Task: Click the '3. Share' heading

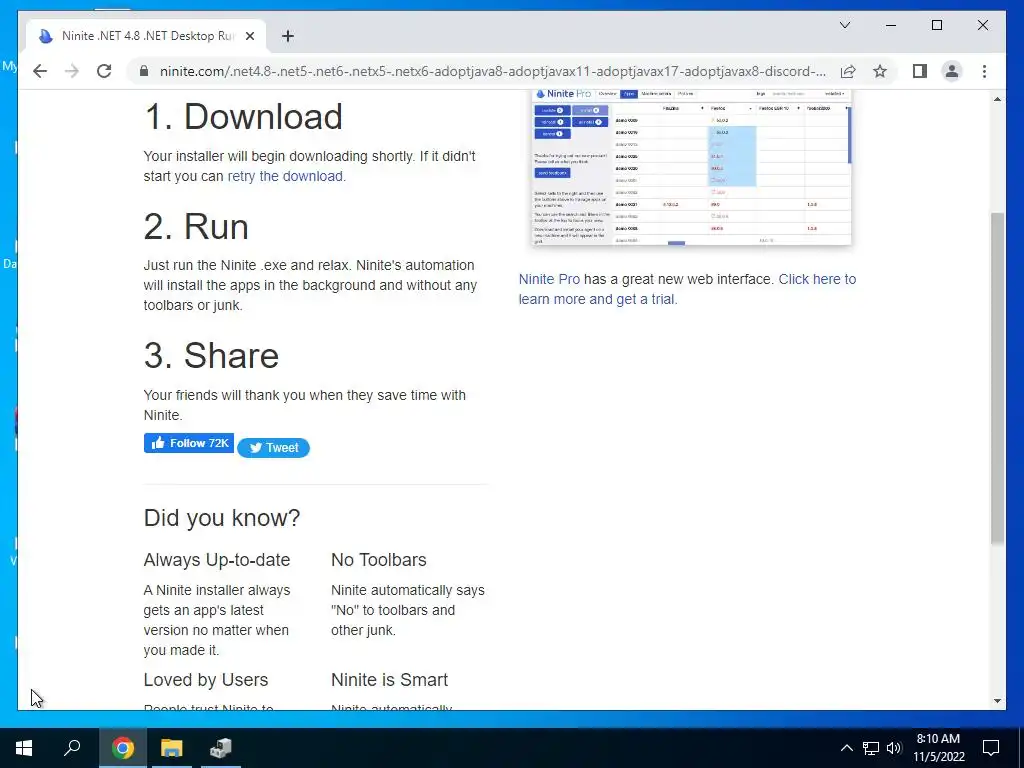Action: click(211, 356)
